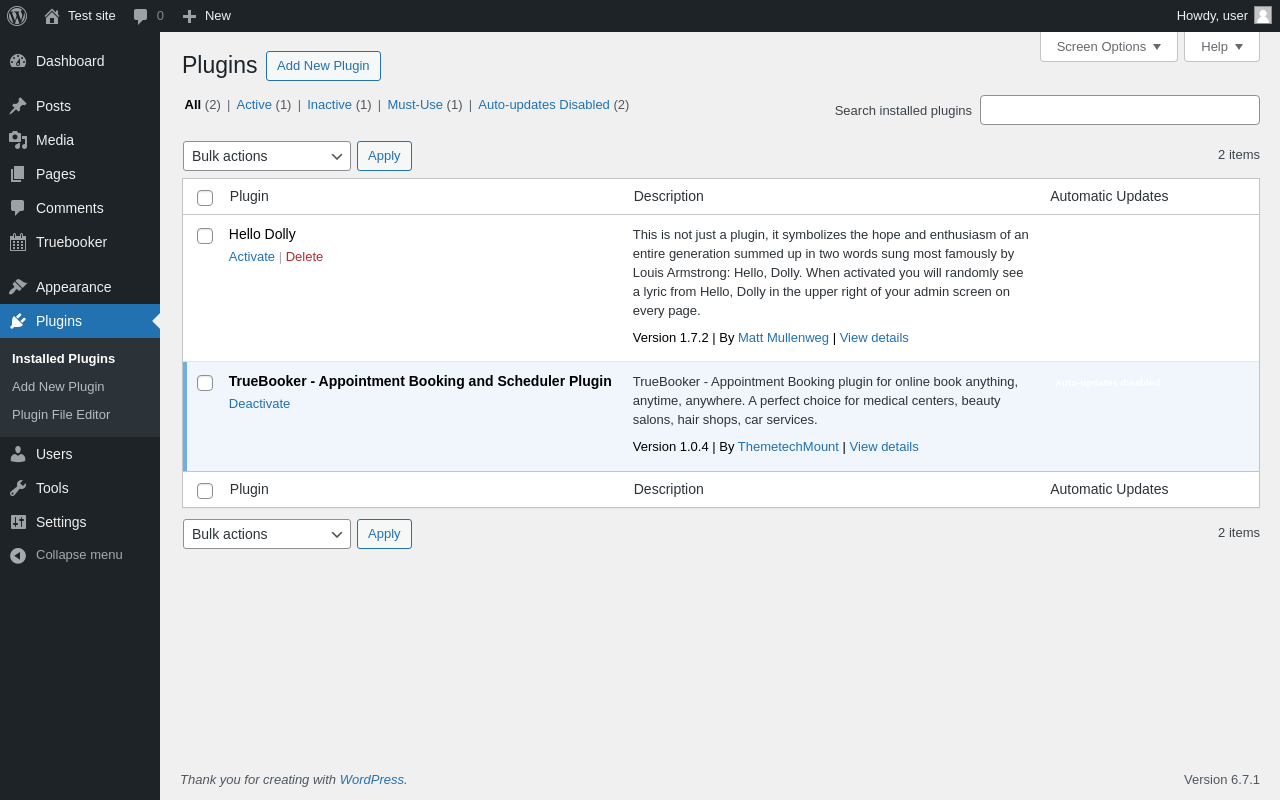Screen dimensions: 1280x800
Task: Click the Appearance paintbrush icon
Action: click(x=18, y=287)
